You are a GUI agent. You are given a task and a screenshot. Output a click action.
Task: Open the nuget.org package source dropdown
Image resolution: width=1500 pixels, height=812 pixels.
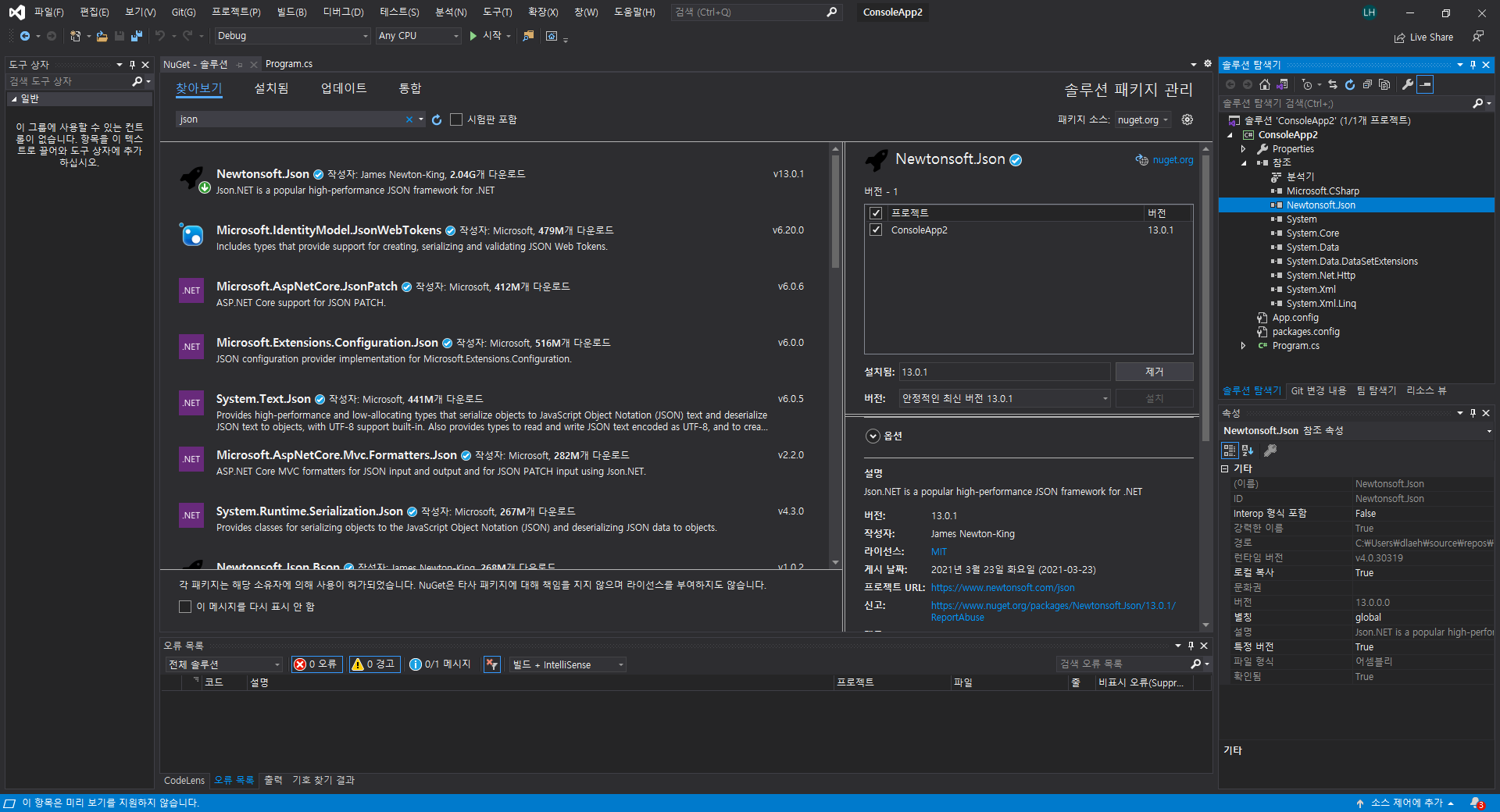(1142, 119)
